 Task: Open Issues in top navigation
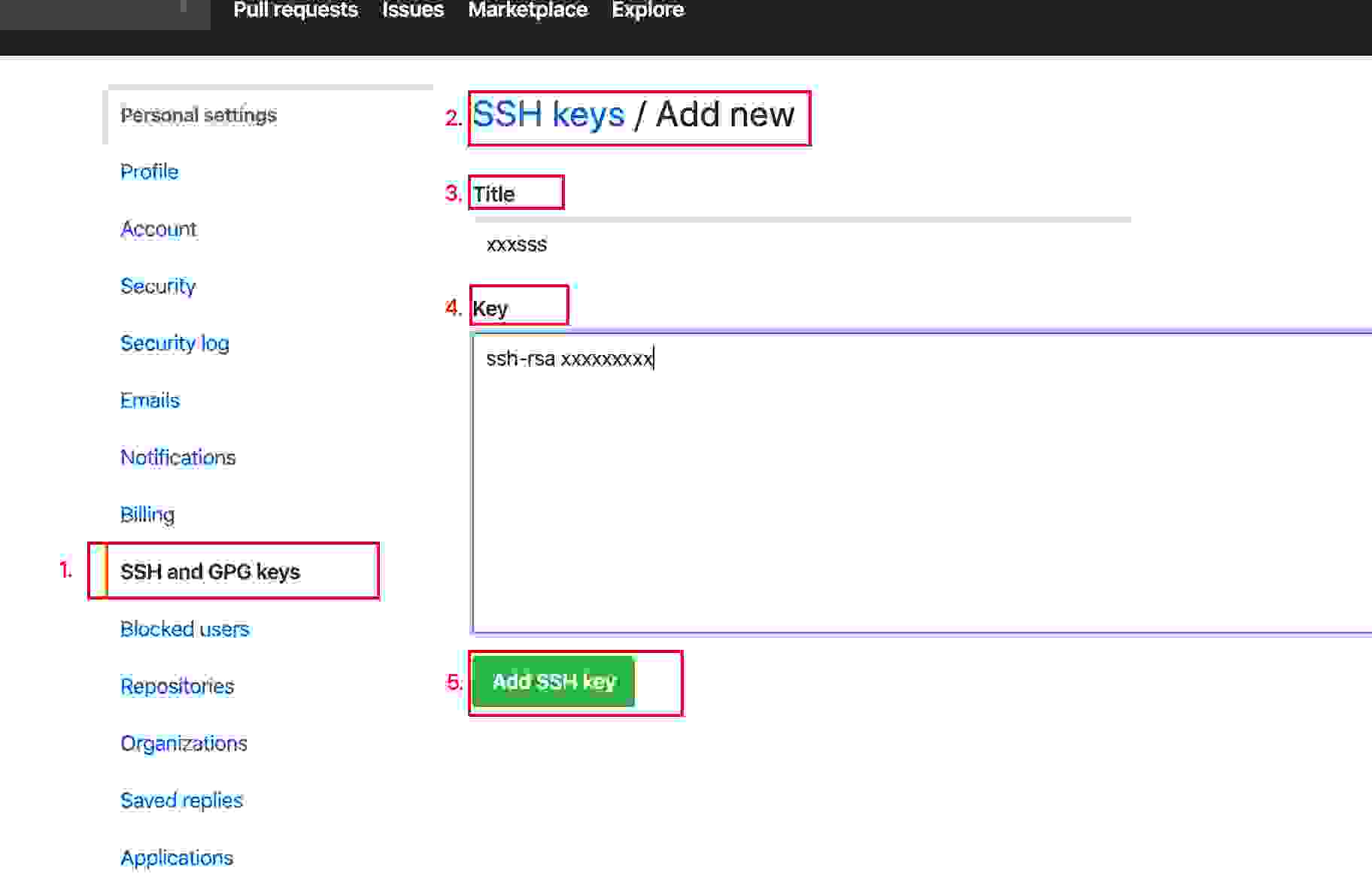click(x=413, y=10)
